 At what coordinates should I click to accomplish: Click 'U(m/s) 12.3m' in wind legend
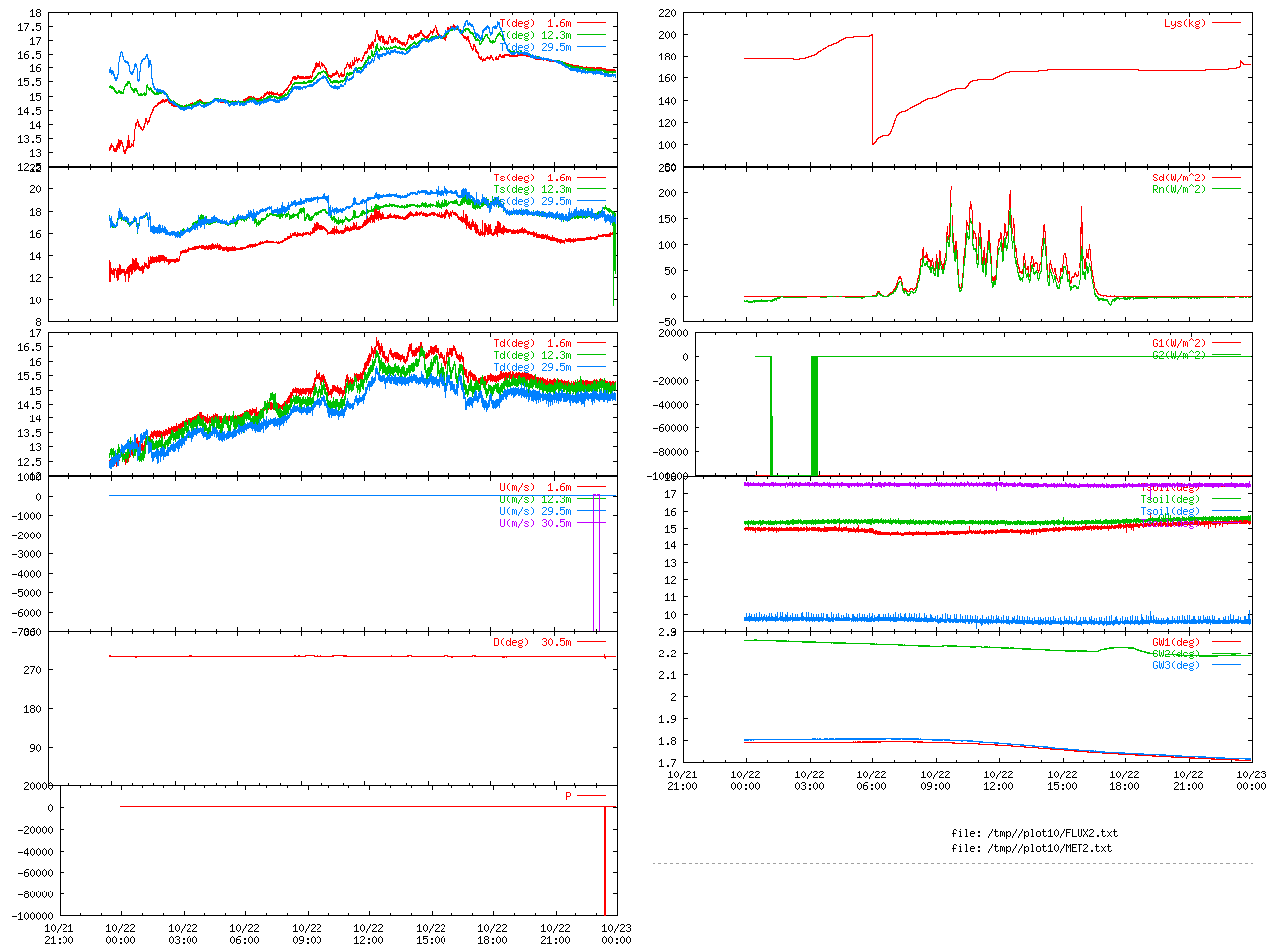point(535,499)
